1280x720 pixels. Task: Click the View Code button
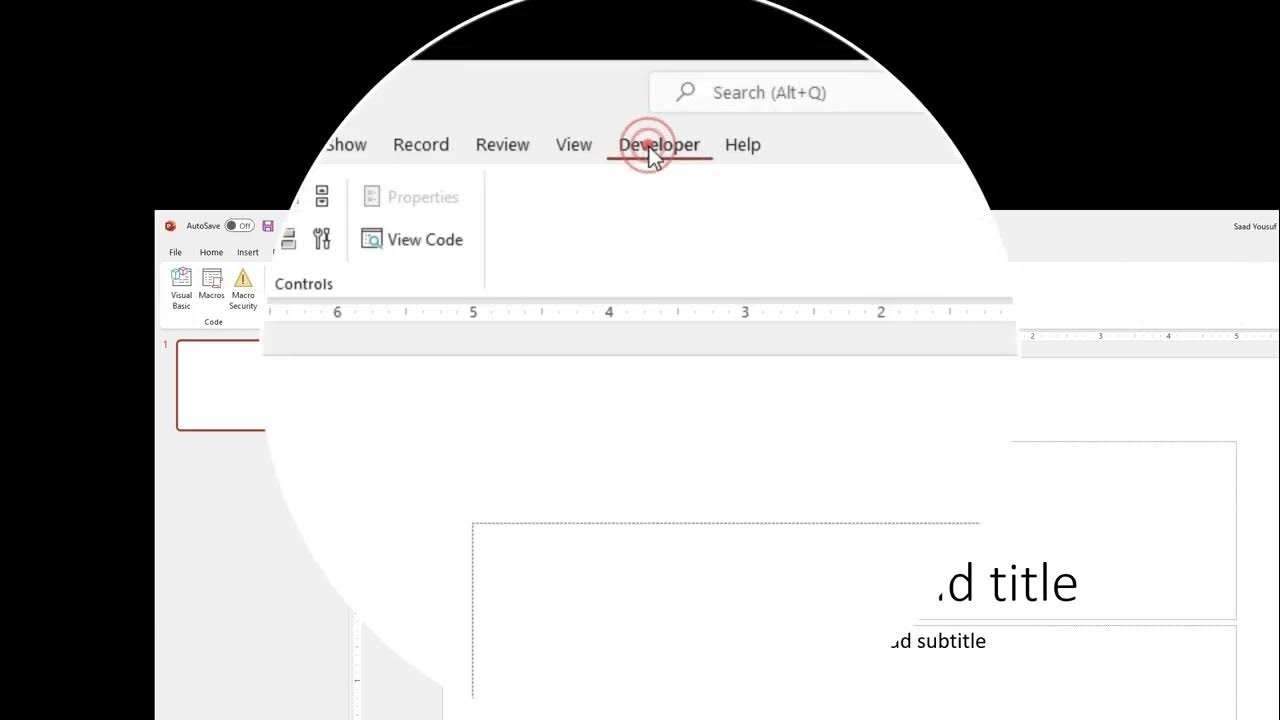point(412,239)
